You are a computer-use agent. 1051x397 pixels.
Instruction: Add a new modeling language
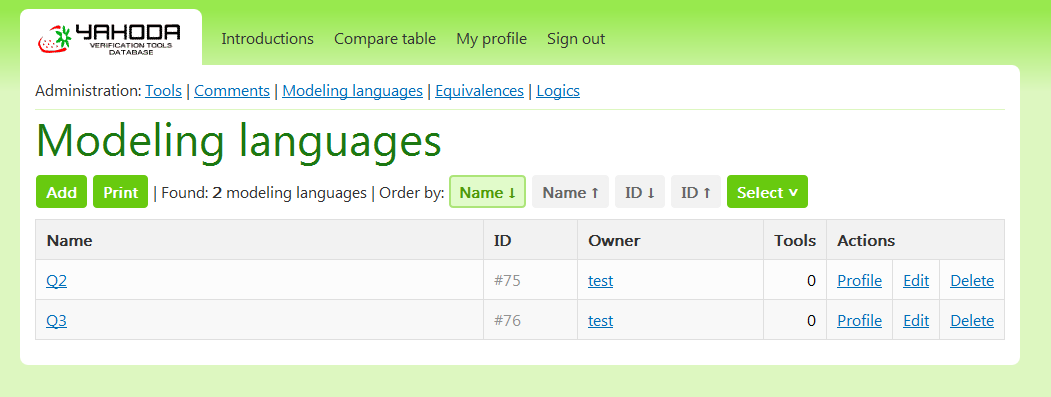click(62, 192)
